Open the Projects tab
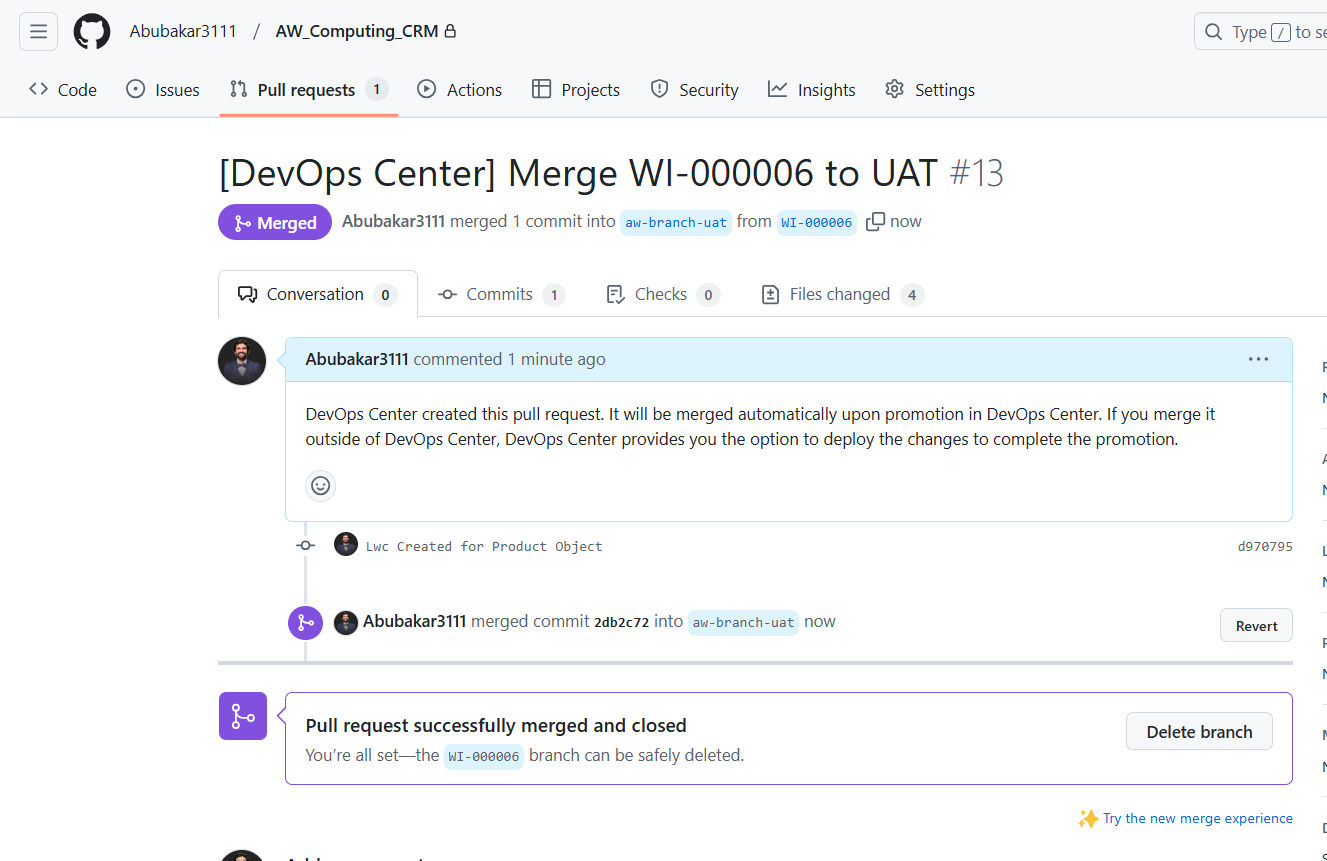The height and width of the screenshot is (861, 1327). (x=576, y=89)
